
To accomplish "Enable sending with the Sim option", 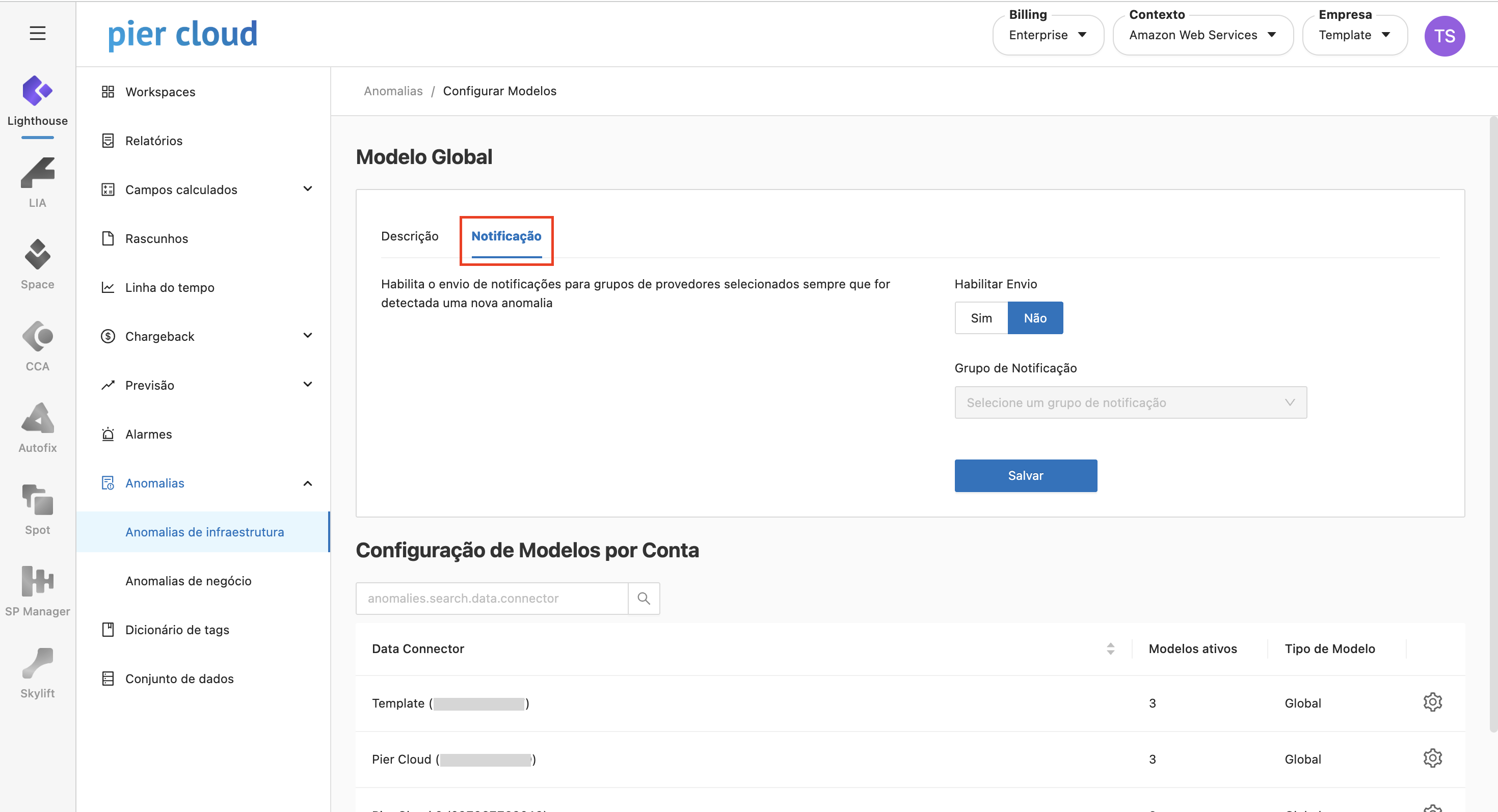I will (981, 318).
